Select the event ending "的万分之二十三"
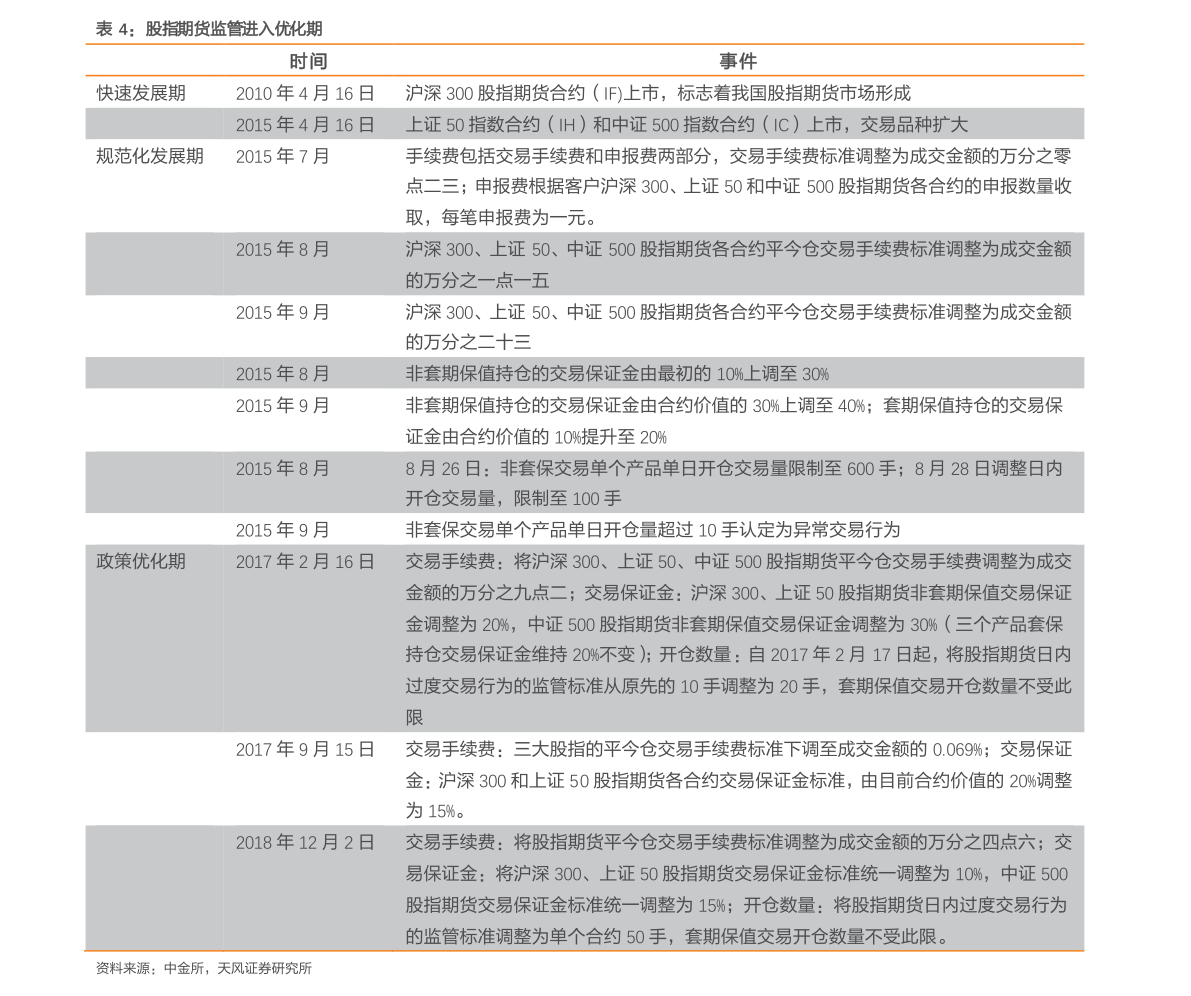Image resolution: width=1191 pixels, height=996 pixels. [x=738, y=327]
